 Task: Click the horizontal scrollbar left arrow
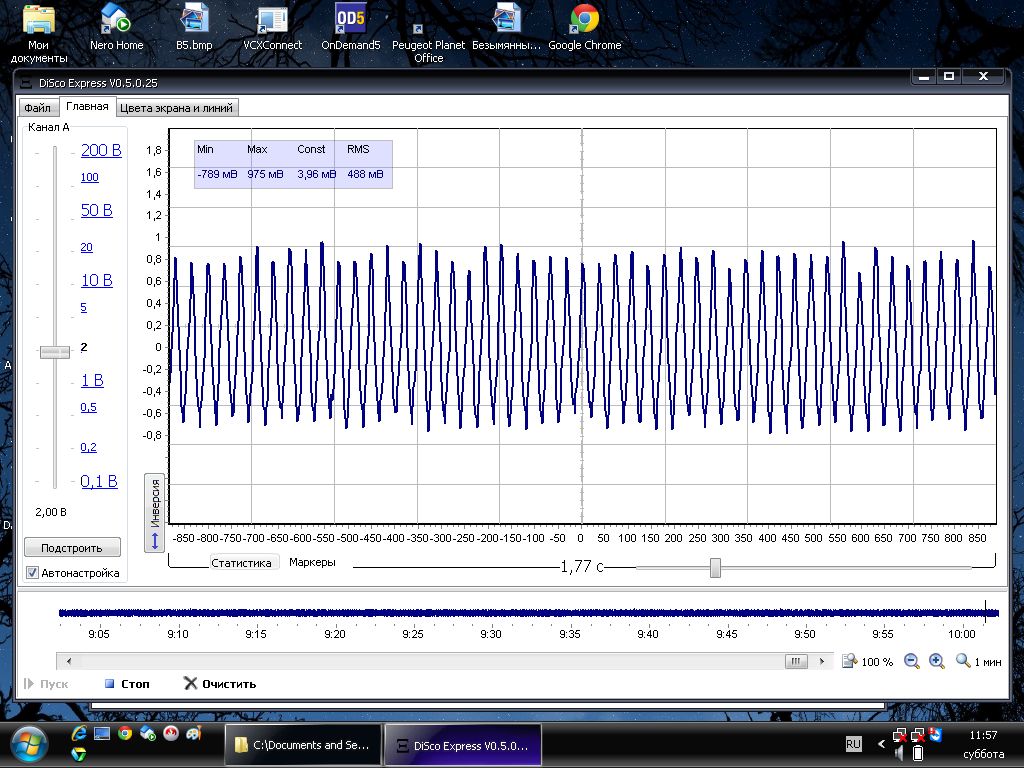point(69,662)
